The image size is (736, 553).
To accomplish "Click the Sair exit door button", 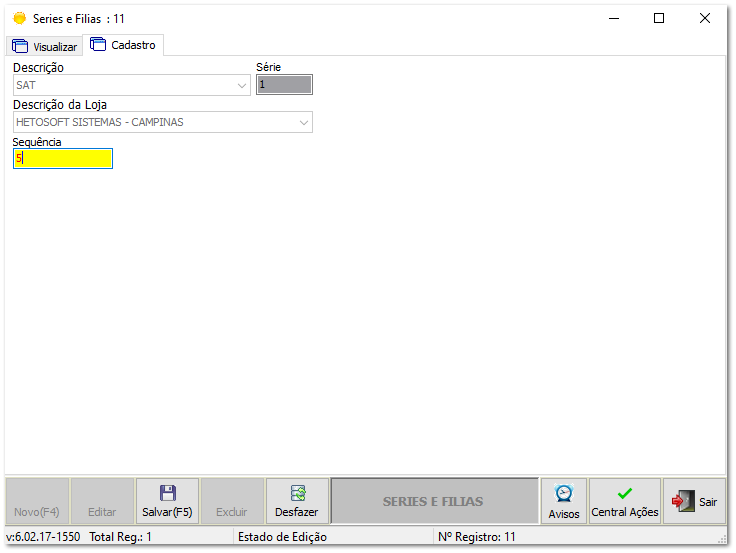I will 694,501.
